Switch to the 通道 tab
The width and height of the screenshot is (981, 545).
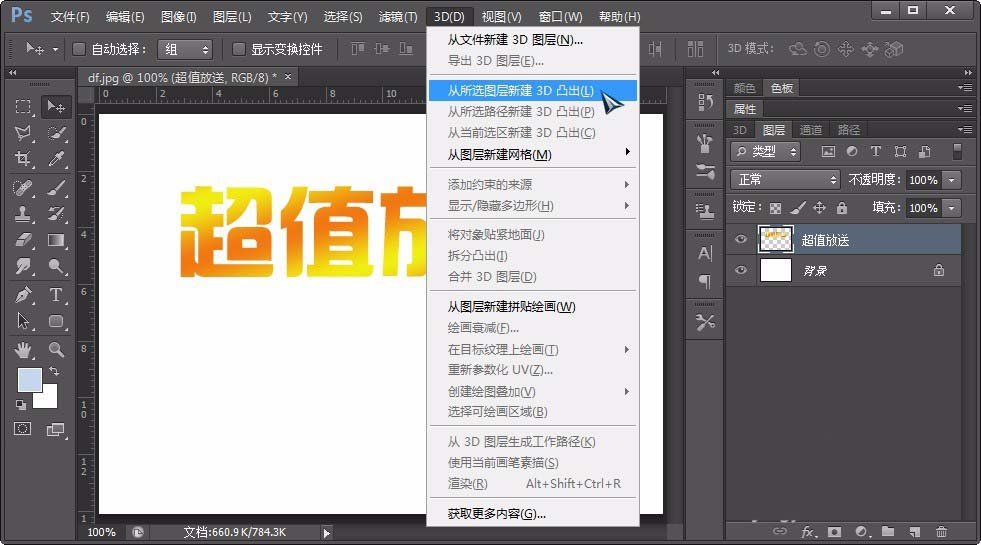pos(811,130)
